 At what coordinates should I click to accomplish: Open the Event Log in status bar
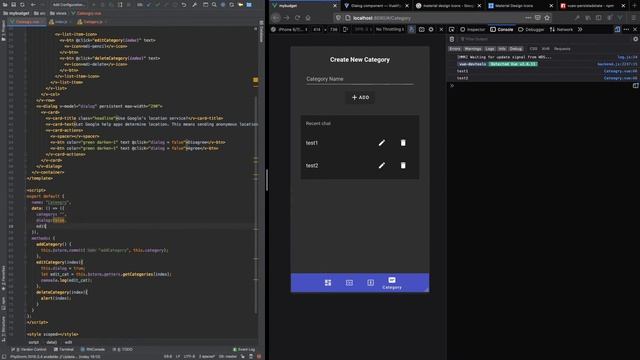pyautogui.click(x=244, y=349)
